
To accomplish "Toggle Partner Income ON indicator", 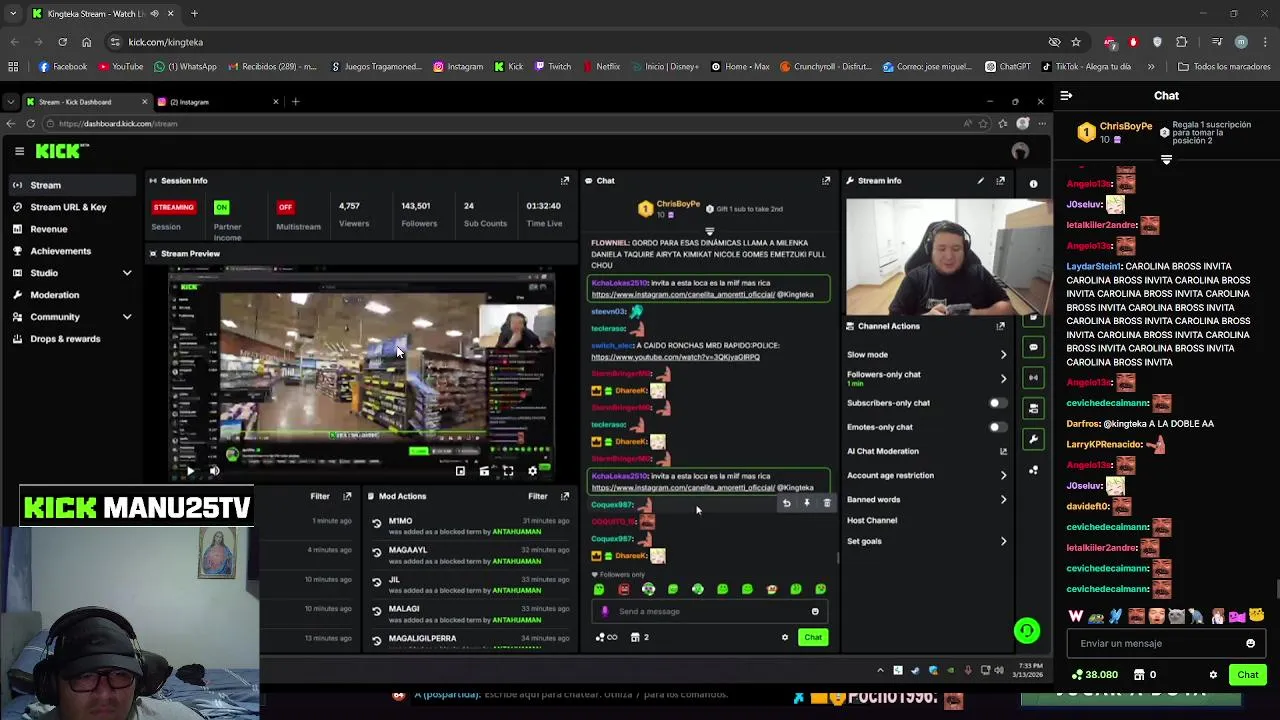I will [x=221, y=207].
